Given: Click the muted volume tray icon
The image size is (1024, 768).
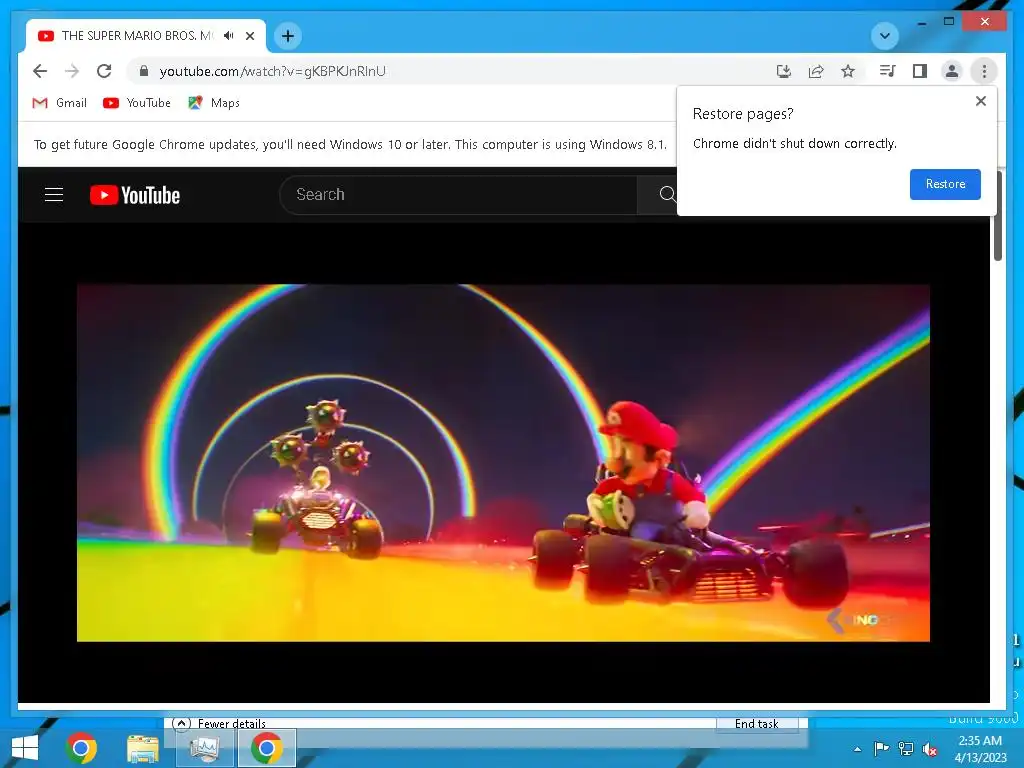Looking at the screenshot, I should point(930,749).
